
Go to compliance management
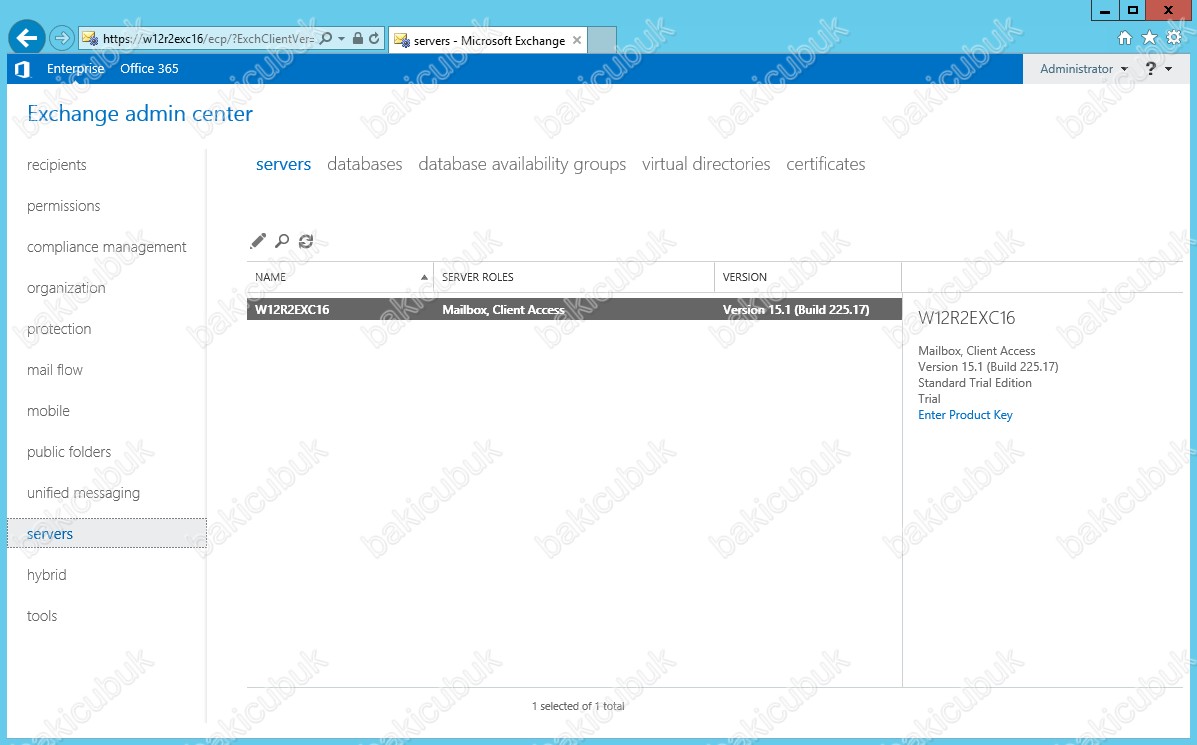coord(106,247)
